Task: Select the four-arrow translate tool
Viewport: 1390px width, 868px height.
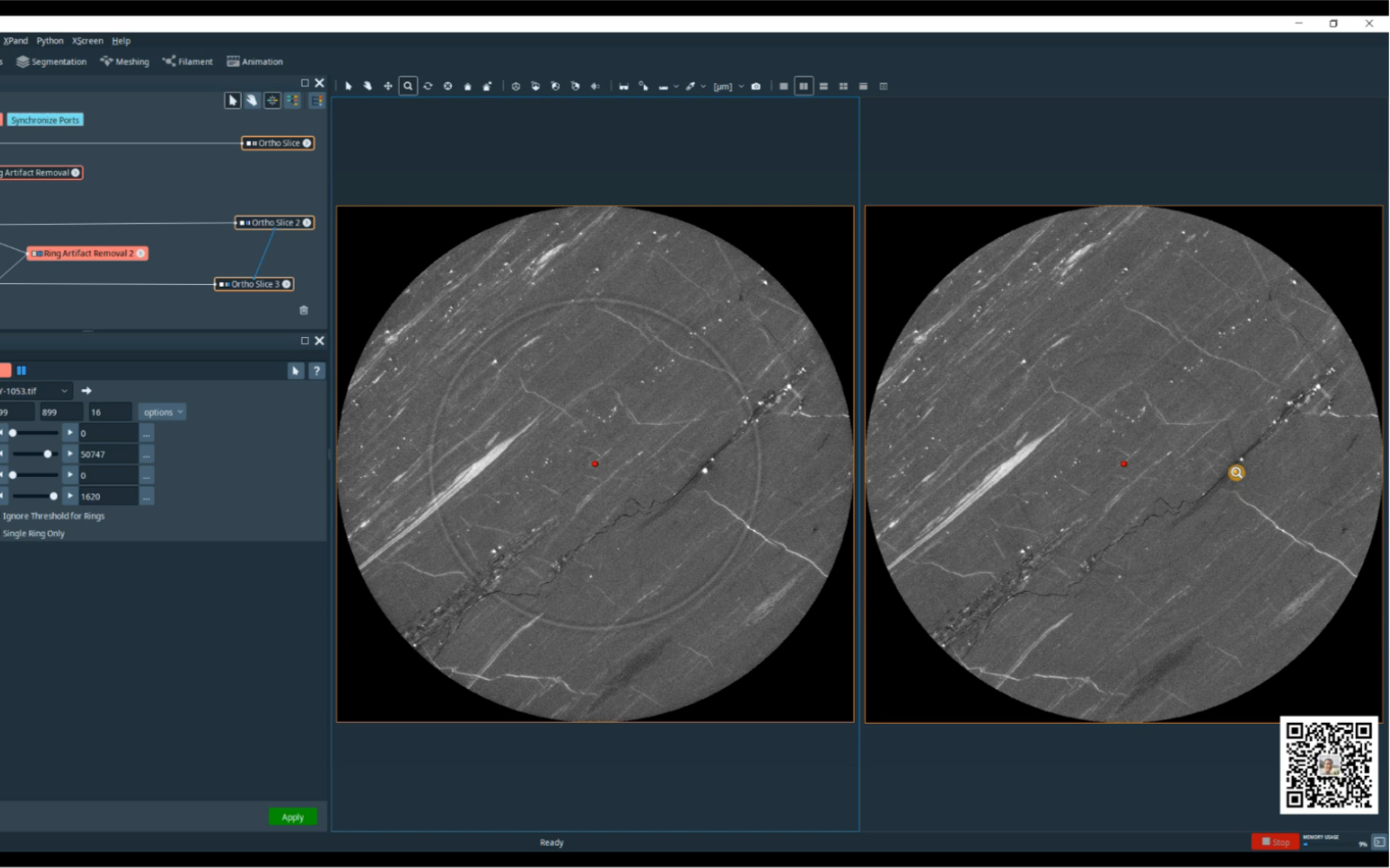Action: pyautogui.click(x=388, y=86)
